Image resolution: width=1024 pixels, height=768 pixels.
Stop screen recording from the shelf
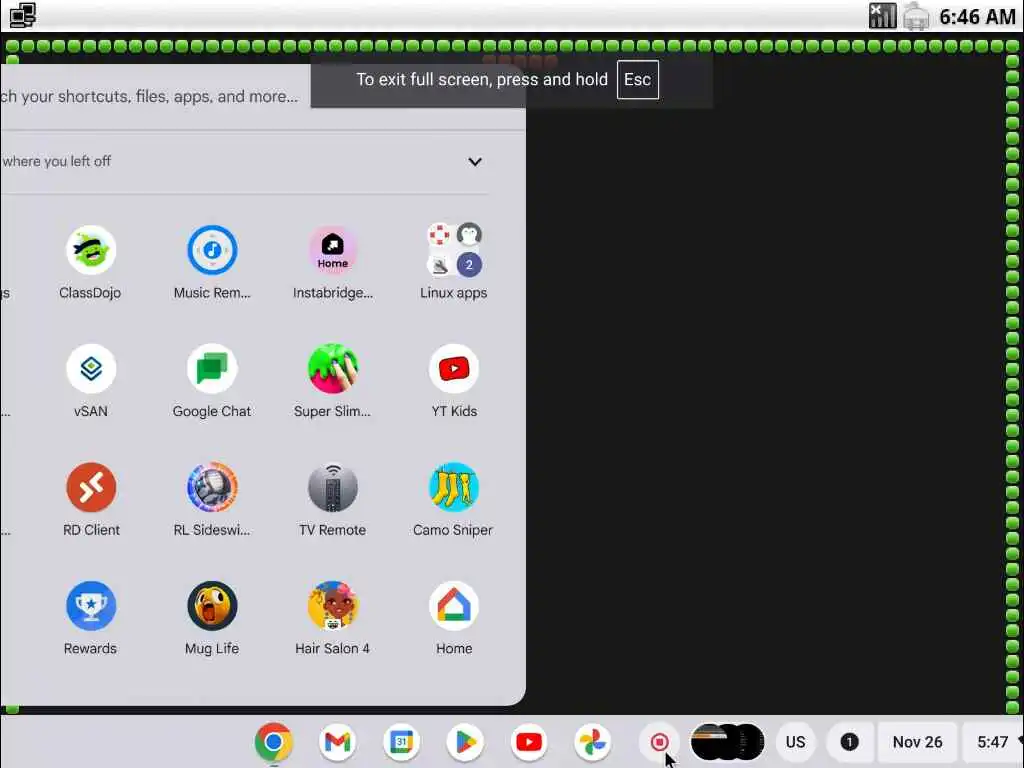[x=660, y=742]
